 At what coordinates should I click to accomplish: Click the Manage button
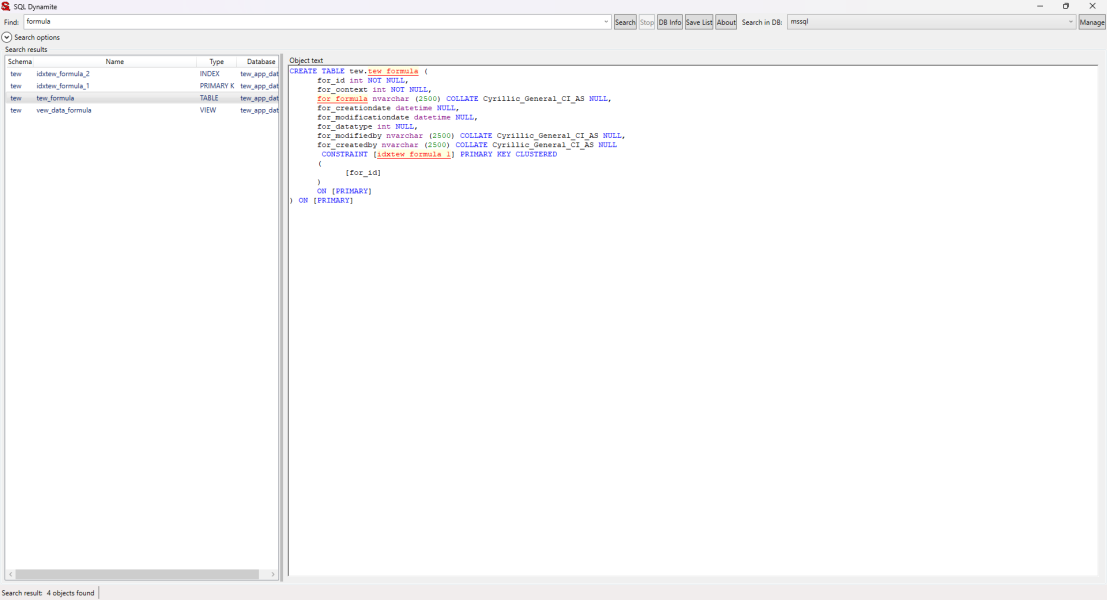click(1092, 22)
